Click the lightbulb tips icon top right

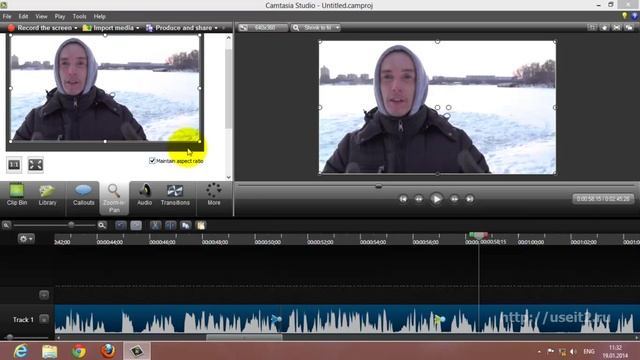(x=624, y=16)
